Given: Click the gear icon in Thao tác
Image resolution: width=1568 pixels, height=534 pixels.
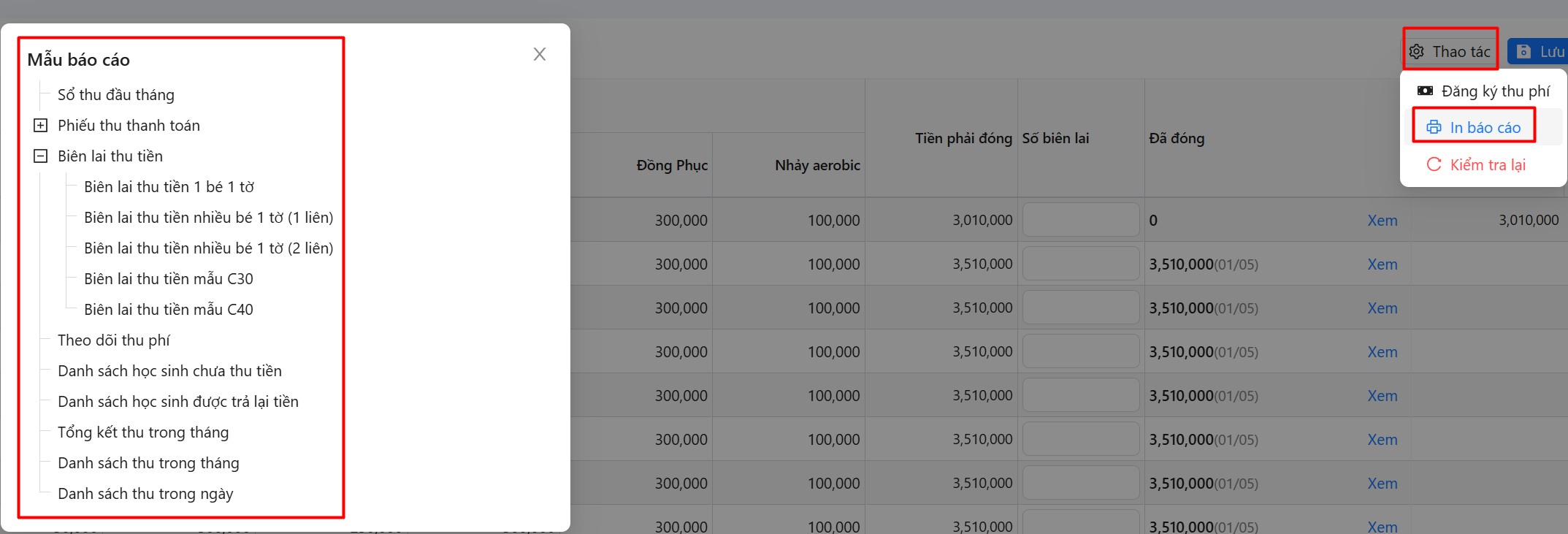Looking at the screenshot, I should click(x=1417, y=52).
